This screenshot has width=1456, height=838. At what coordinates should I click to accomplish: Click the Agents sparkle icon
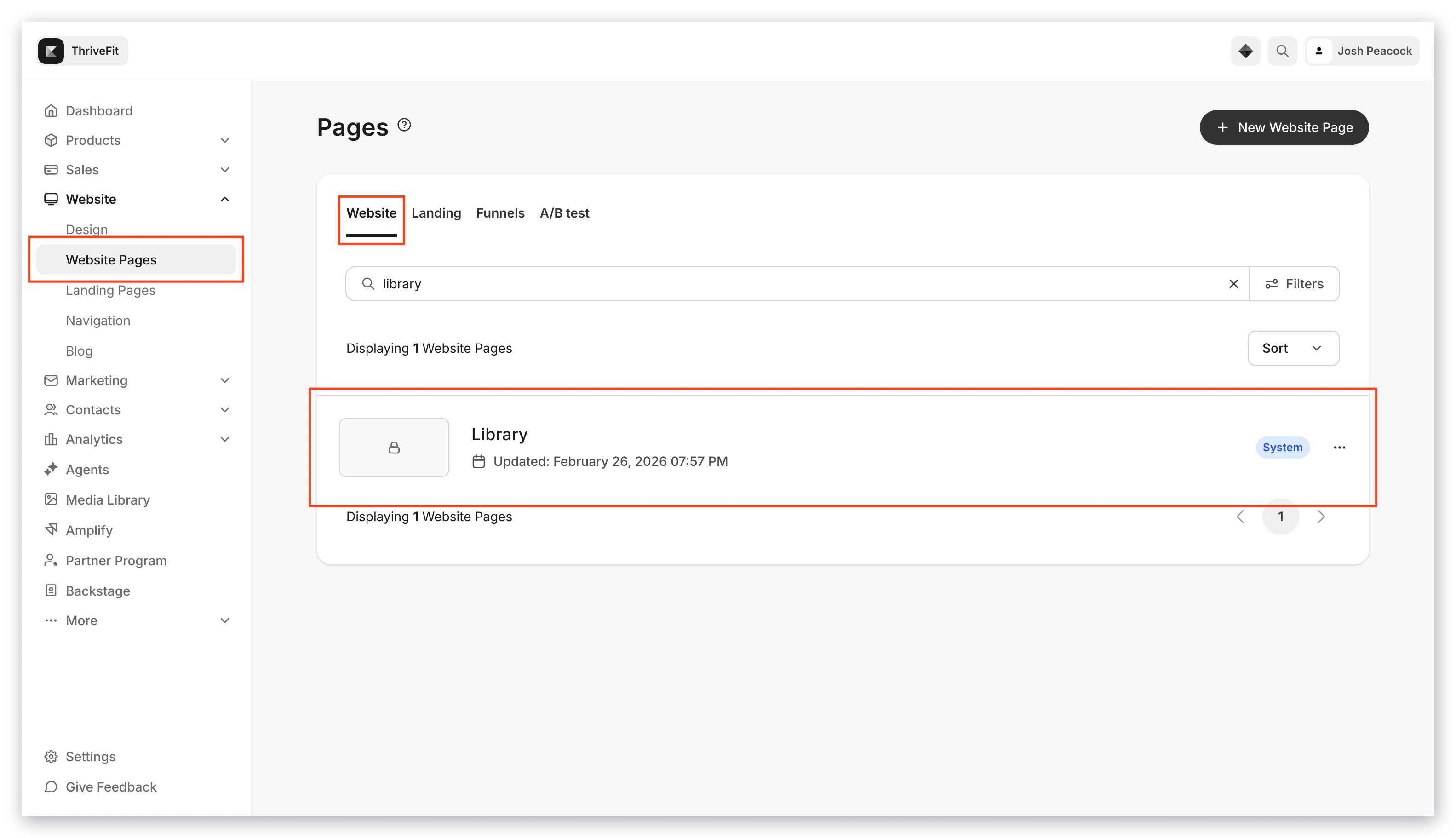[51, 469]
